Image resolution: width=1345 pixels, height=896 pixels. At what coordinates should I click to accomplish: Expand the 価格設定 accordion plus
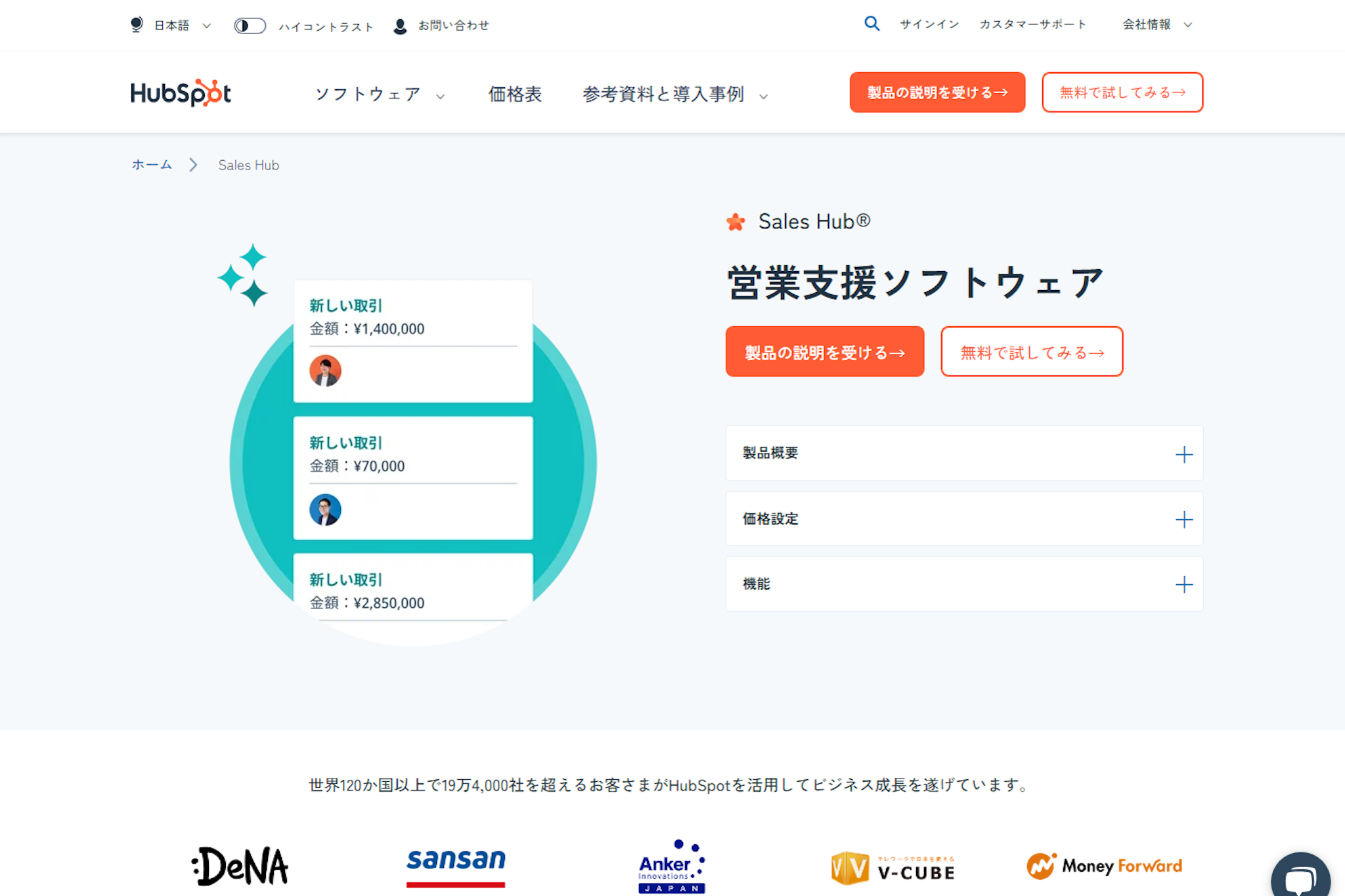pos(1183,519)
